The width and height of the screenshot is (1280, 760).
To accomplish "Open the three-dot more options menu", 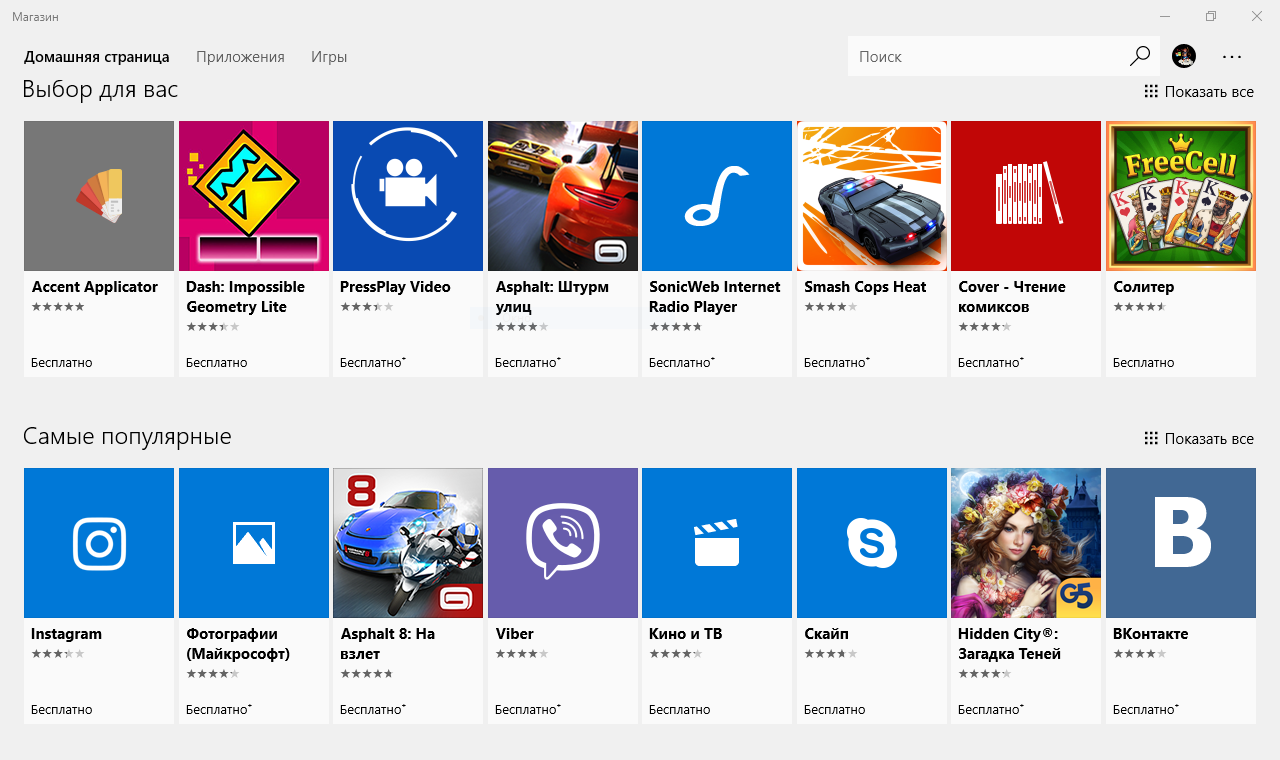I will point(1232,57).
